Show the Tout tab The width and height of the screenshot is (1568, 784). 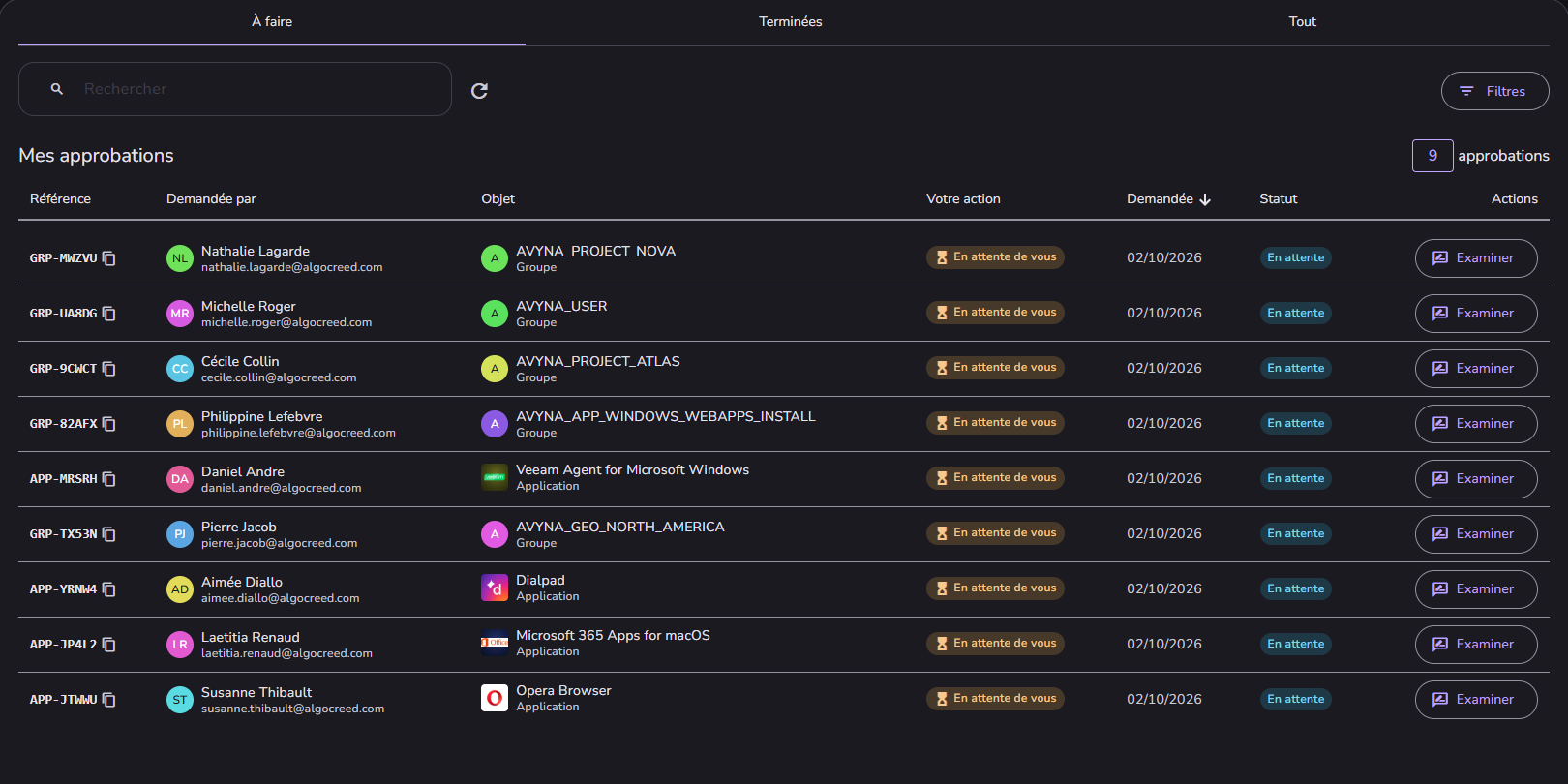(x=1302, y=21)
